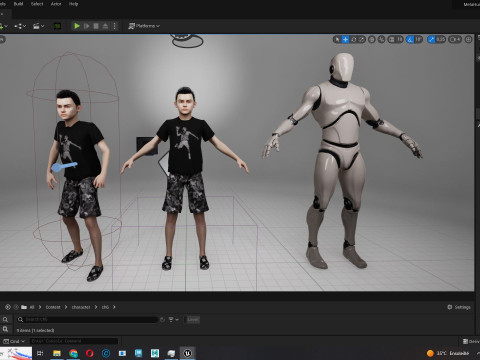
Task: Open content browser Settings
Action: pyautogui.click(x=459, y=307)
